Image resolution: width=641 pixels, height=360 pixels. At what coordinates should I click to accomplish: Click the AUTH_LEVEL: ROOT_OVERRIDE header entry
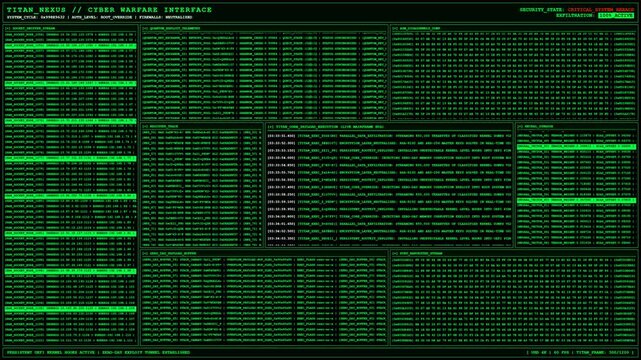tap(102, 18)
